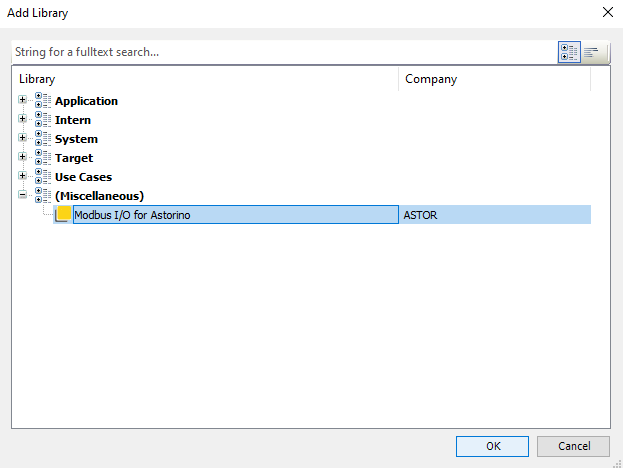624x468 pixels.
Task: Click the yellow Modbus library icon
Action: tap(63, 214)
